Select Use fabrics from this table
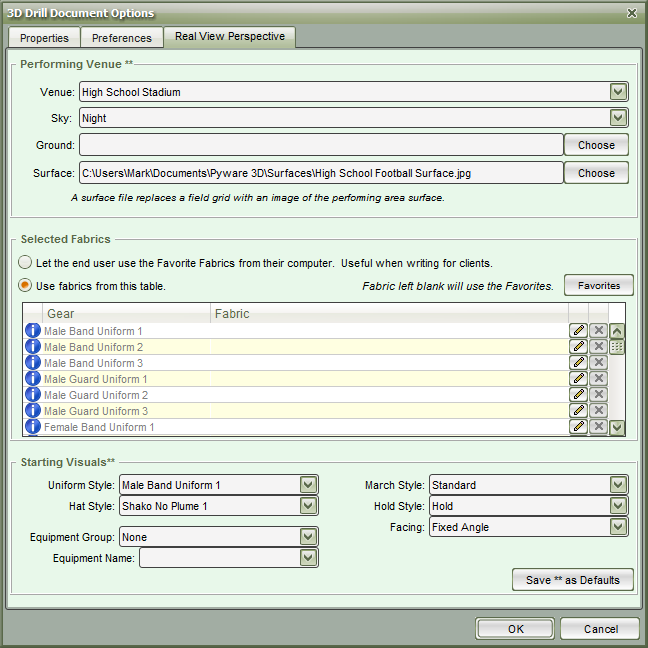The width and height of the screenshot is (648, 648). click(25, 285)
